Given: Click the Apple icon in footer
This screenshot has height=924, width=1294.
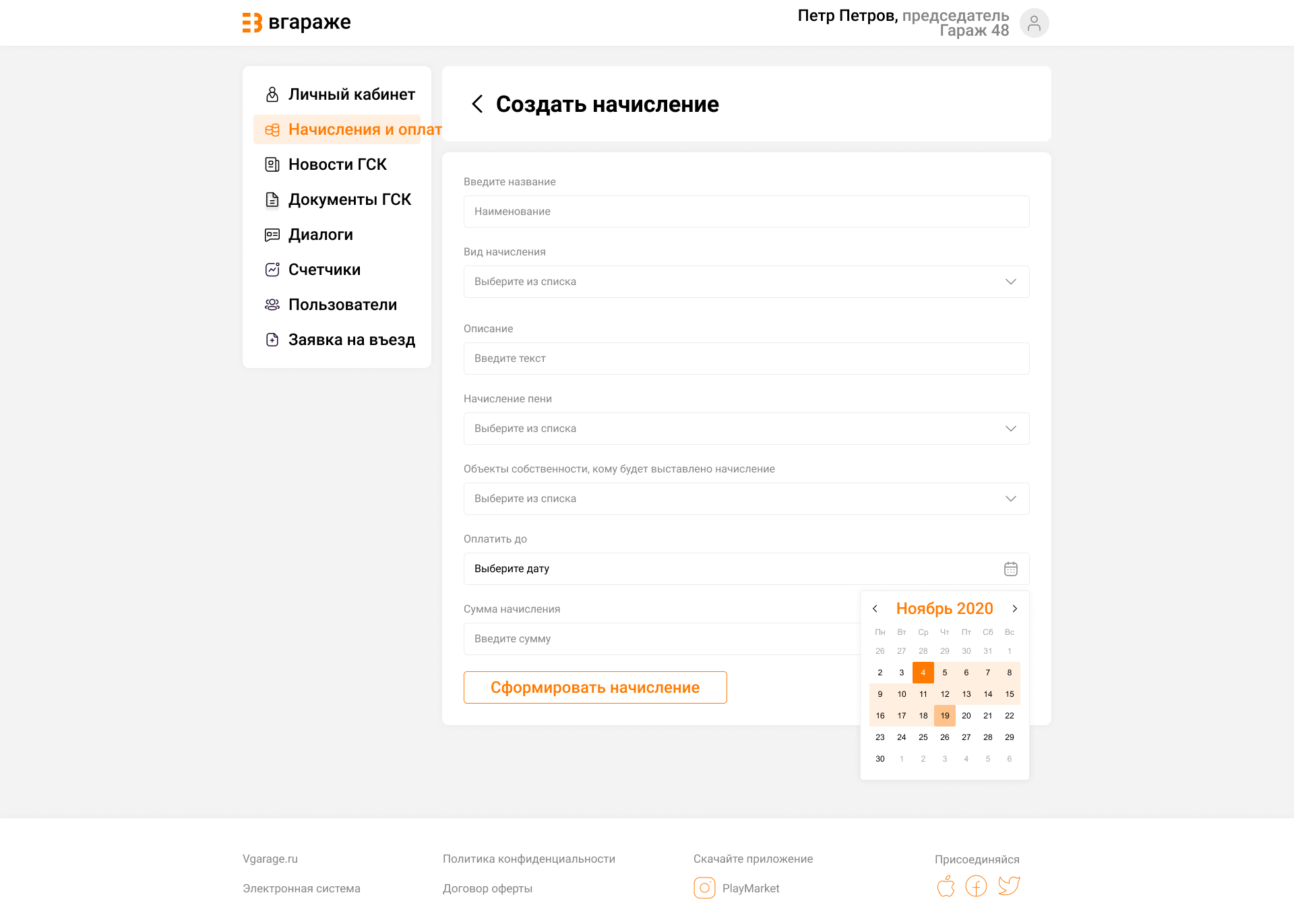Looking at the screenshot, I should pyautogui.click(x=946, y=886).
